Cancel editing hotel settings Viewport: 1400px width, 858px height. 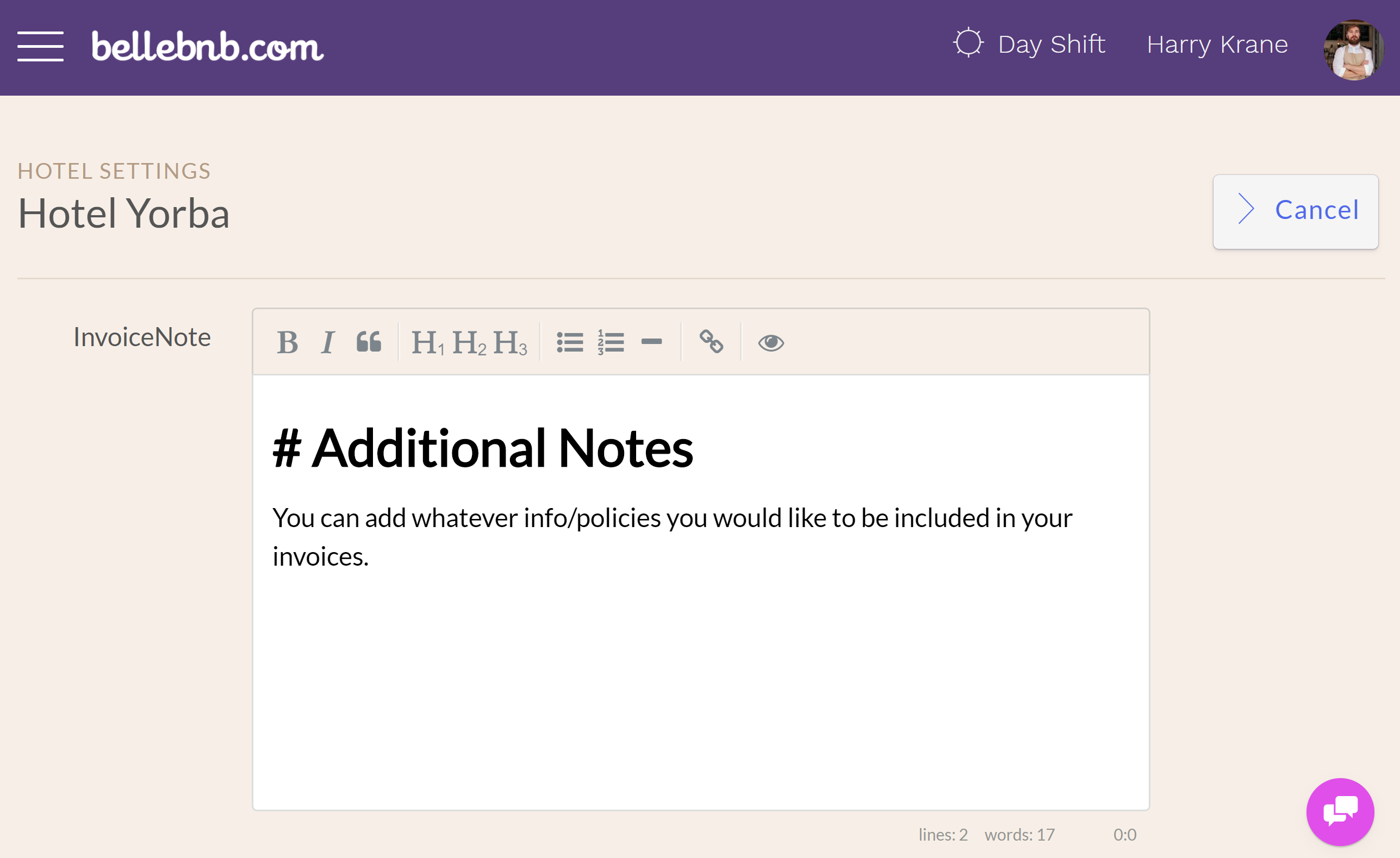click(1296, 211)
